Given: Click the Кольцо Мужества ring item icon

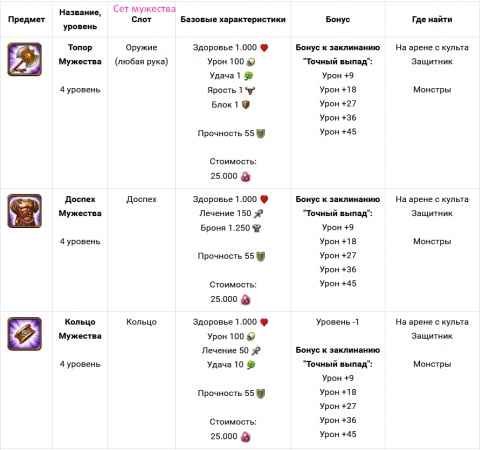Looking at the screenshot, I should tap(25, 334).
